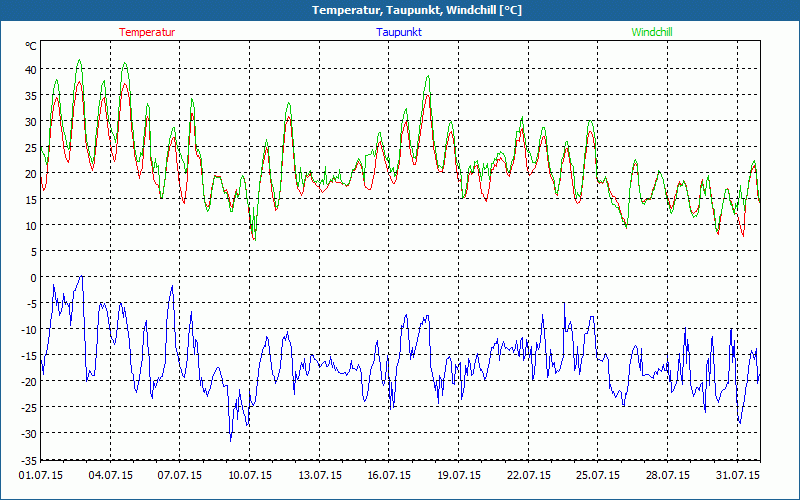Click the 31.07.15 date on x-axis
800x500 pixels.
(x=737, y=475)
